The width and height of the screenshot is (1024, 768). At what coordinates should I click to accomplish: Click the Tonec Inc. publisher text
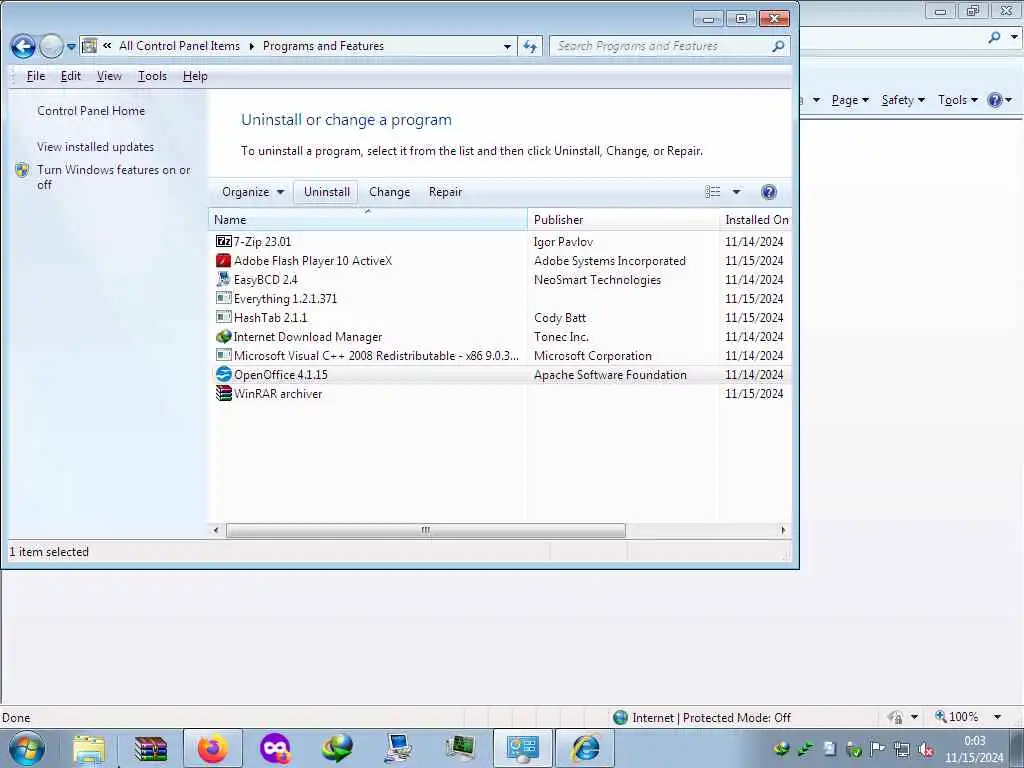click(561, 336)
